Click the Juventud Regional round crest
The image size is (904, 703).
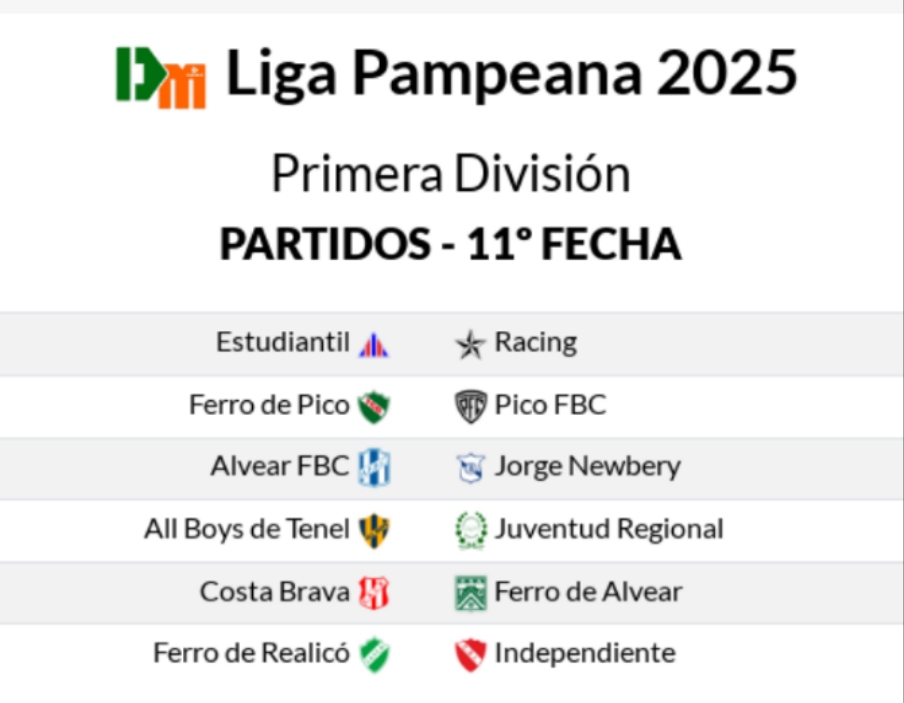click(470, 530)
